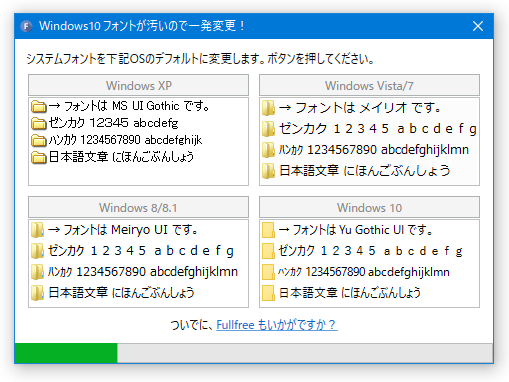Screen dimensions: 509x382
Task: Click folder icon beside 'ゼンカク 12345 abcdefg' in XP
Action: (39, 123)
